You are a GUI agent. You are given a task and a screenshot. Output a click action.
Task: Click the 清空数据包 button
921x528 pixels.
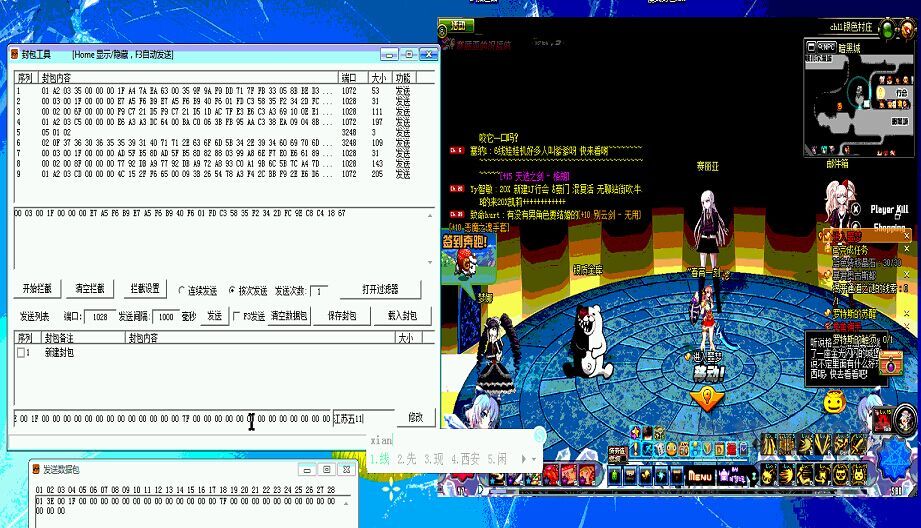click(289, 316)
